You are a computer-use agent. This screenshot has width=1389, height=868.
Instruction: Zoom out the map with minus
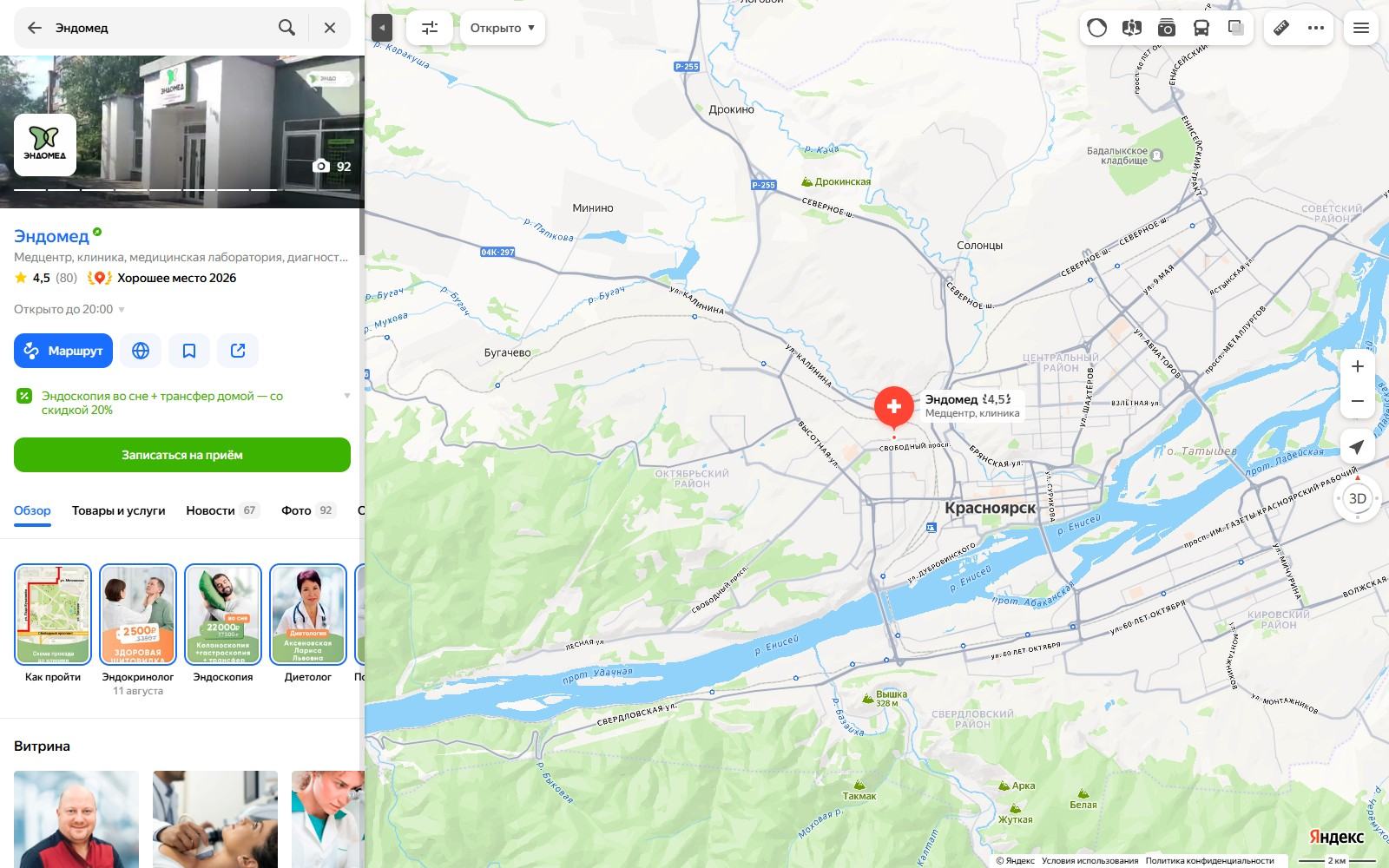pyautogui.click(x=1358, y=401)
